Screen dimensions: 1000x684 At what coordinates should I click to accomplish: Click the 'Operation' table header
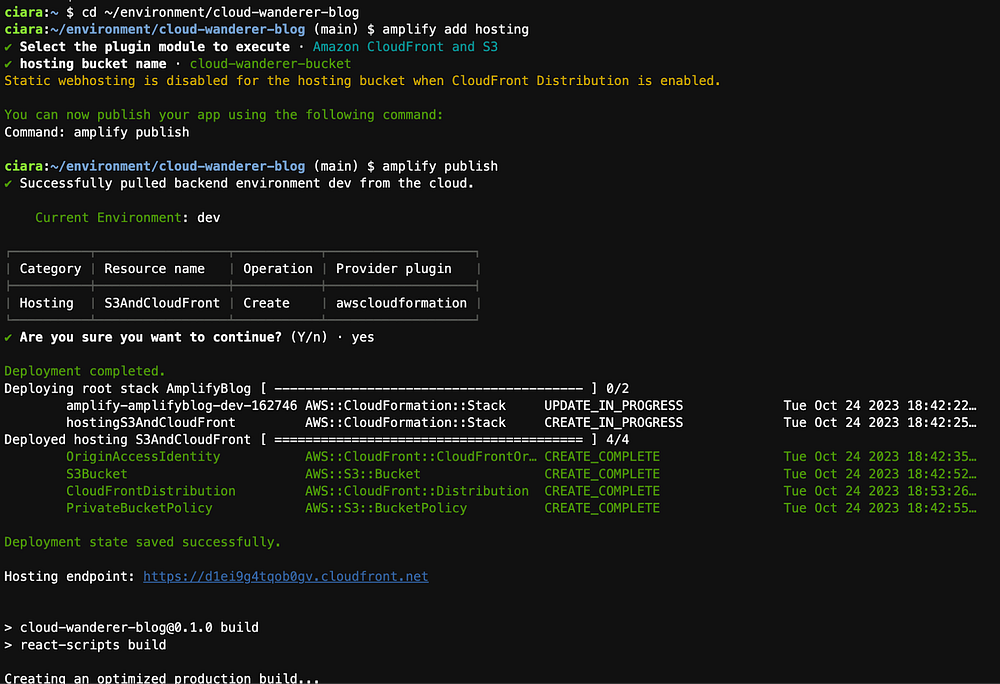pyautogui.click(x=278, y=268)
